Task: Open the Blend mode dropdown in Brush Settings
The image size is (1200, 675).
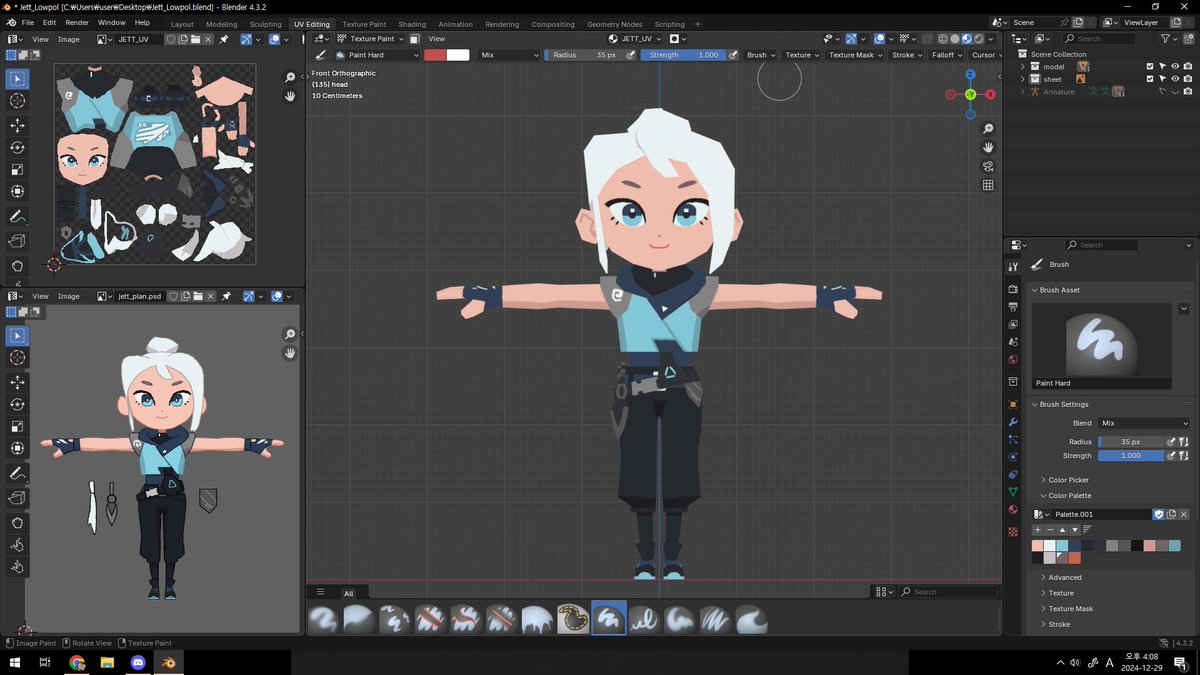Action: click(x=1143, y=423)
